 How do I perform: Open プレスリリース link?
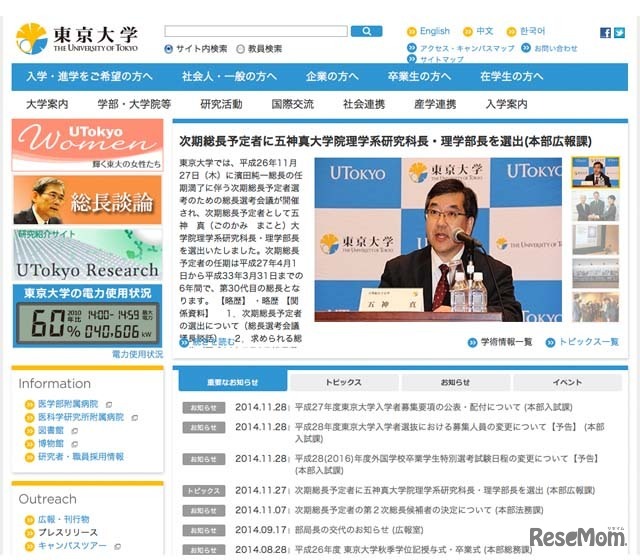(68, 533)
